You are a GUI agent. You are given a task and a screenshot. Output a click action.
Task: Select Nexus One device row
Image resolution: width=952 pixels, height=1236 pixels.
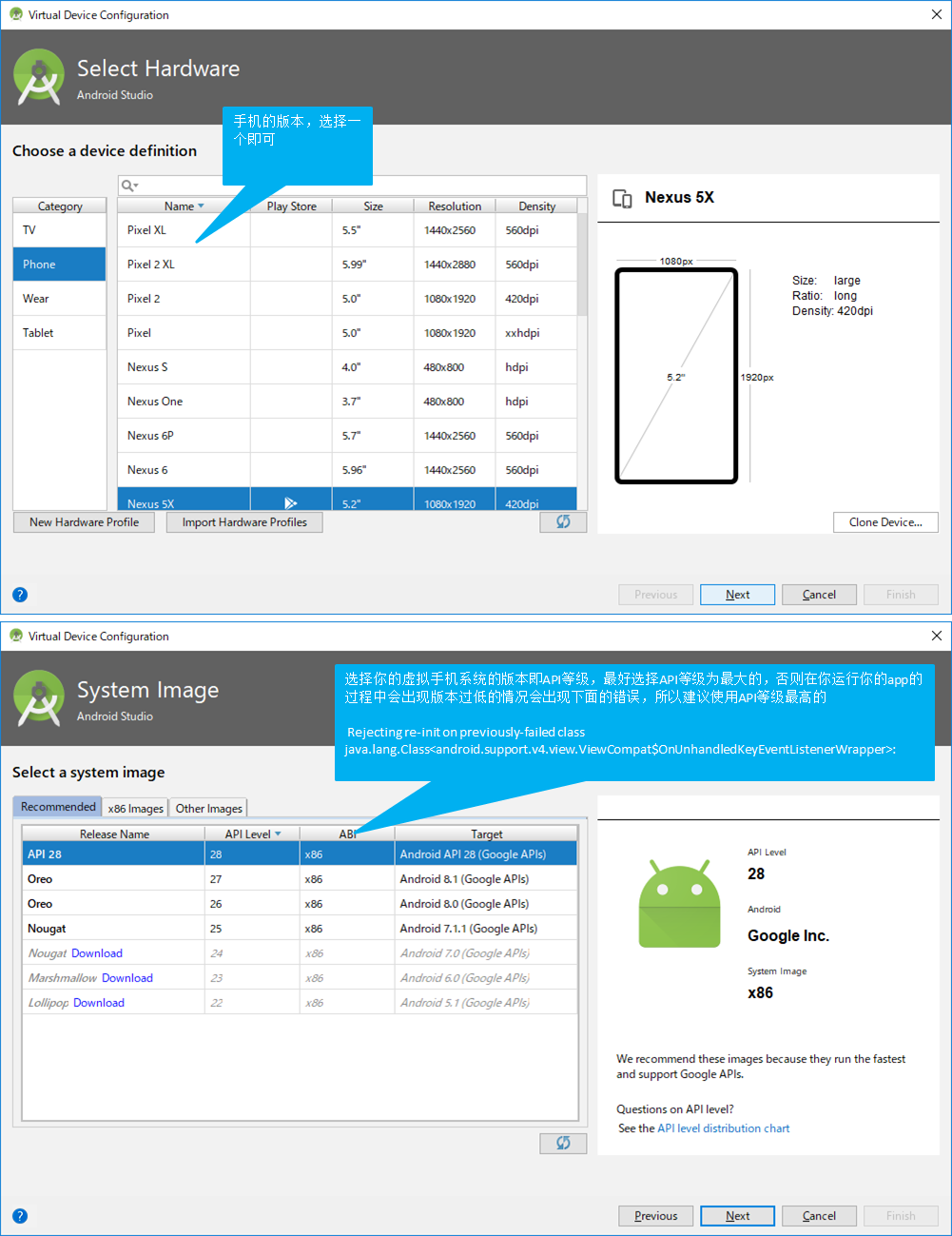347,402
